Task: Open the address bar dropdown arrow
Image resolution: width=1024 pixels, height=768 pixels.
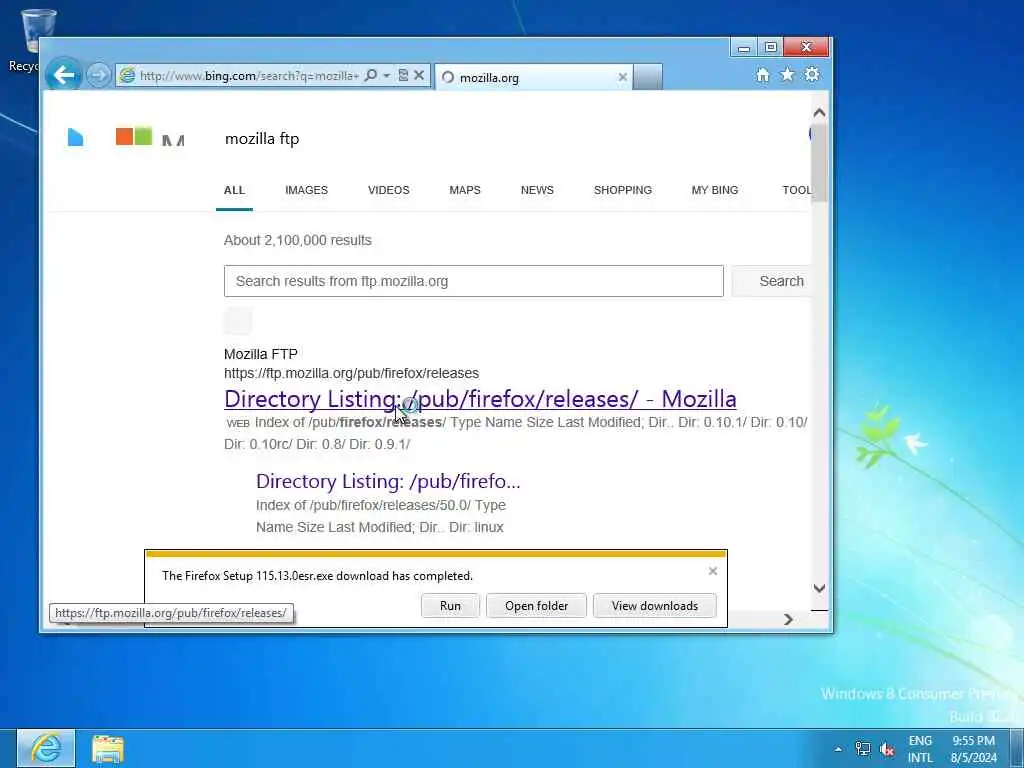Action: 386,76
